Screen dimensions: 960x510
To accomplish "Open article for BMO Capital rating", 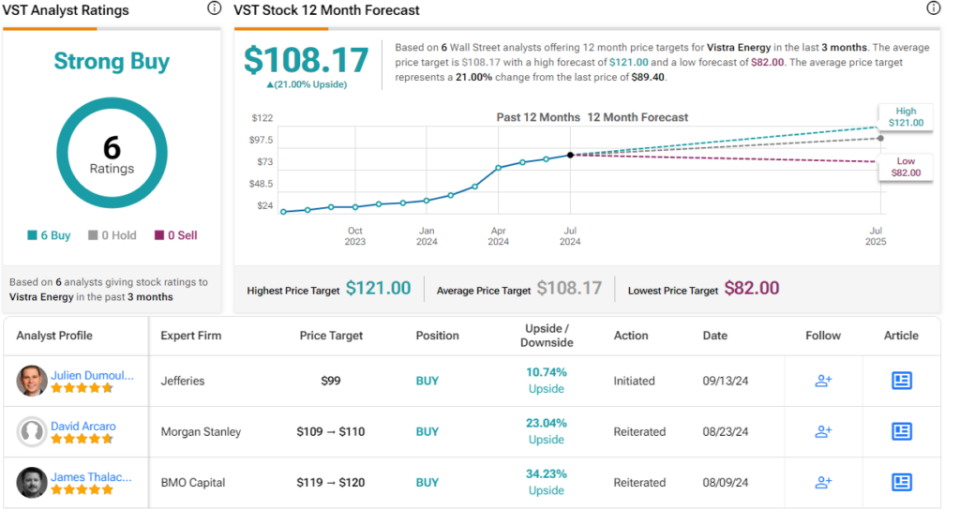I will (901, 483).
